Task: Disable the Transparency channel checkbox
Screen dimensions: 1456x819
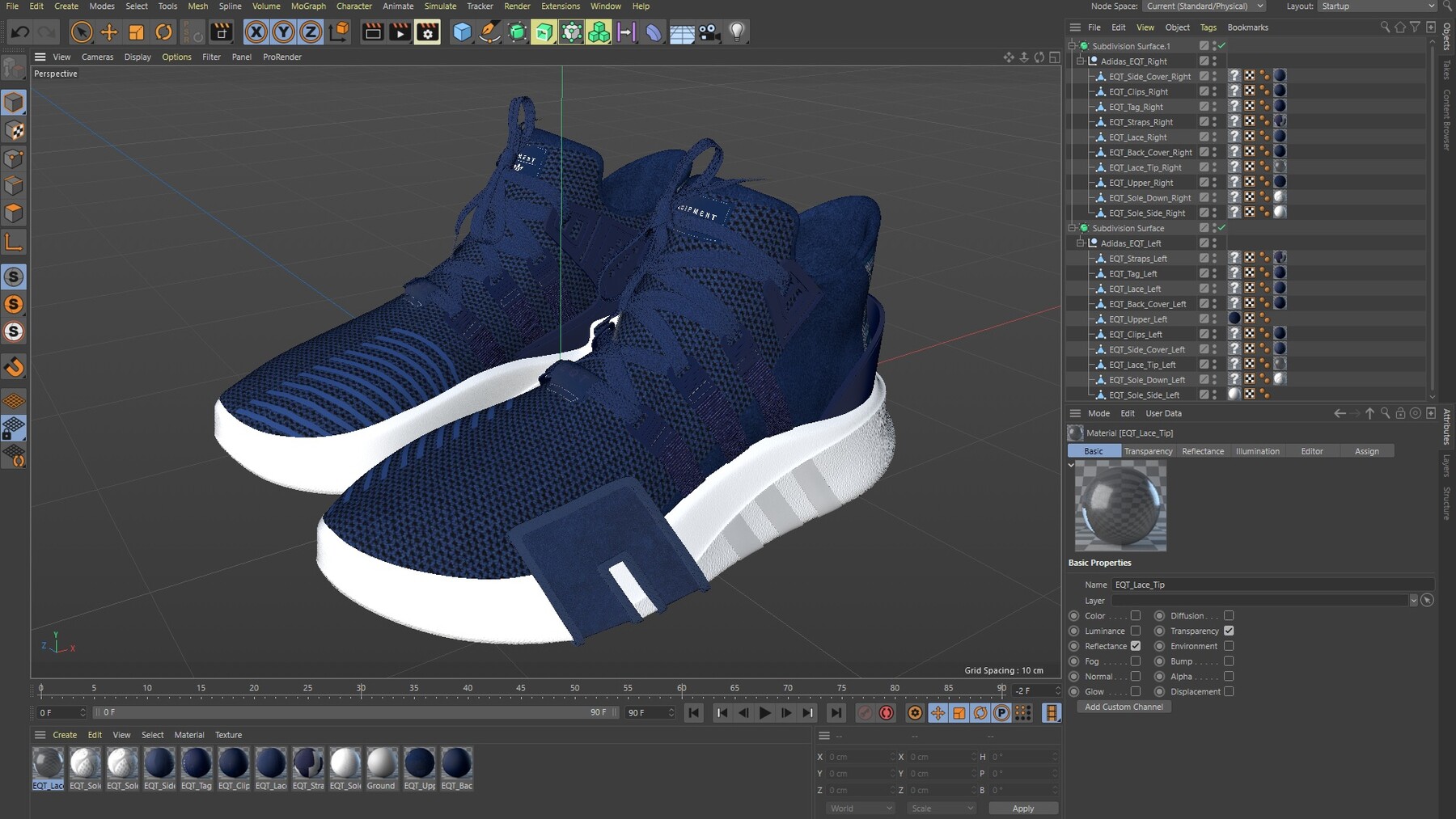Action: coord(1229,631)
